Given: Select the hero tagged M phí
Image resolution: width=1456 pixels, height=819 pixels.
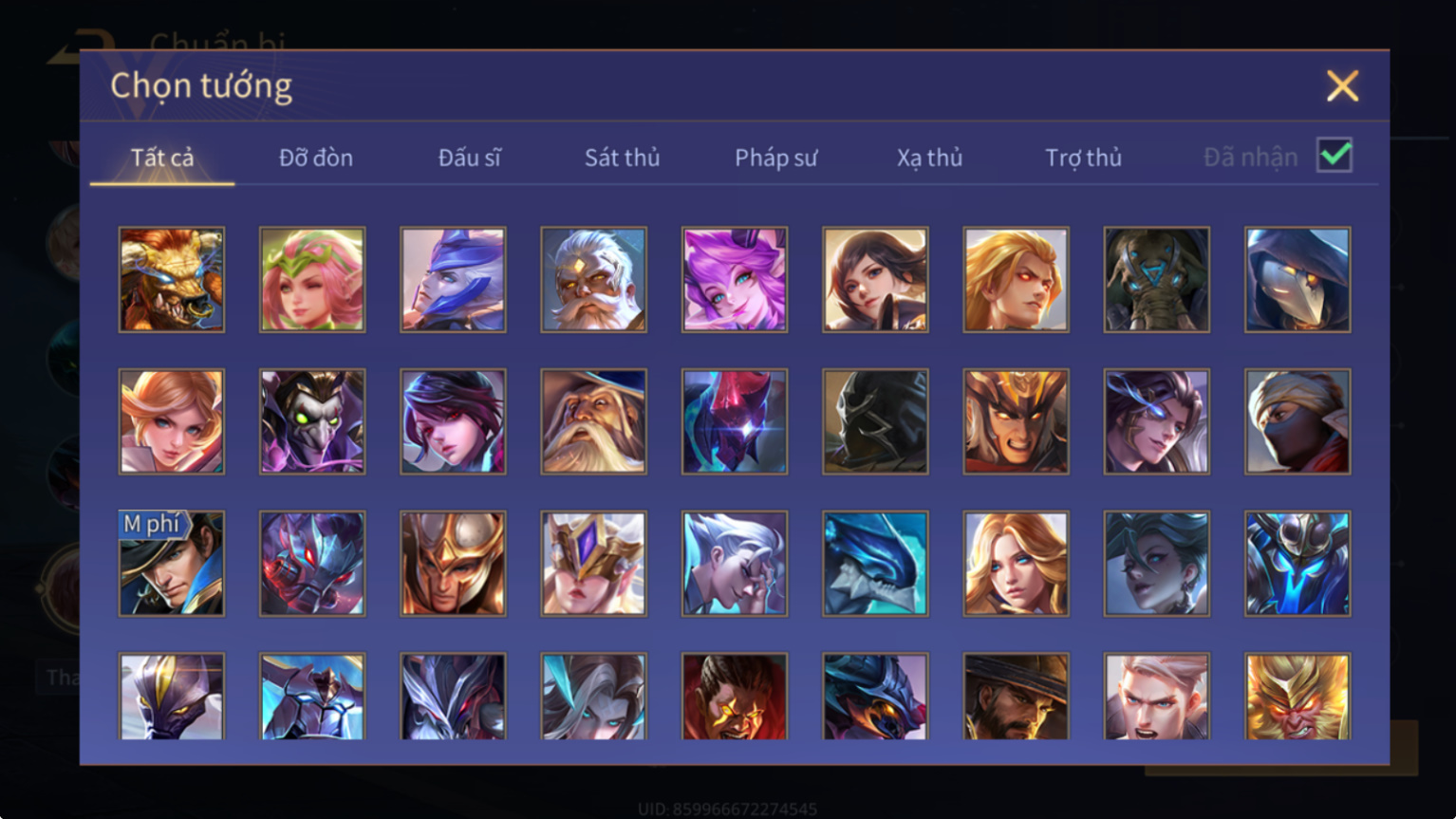Looking at the screenshot, I should coord(172,564).
